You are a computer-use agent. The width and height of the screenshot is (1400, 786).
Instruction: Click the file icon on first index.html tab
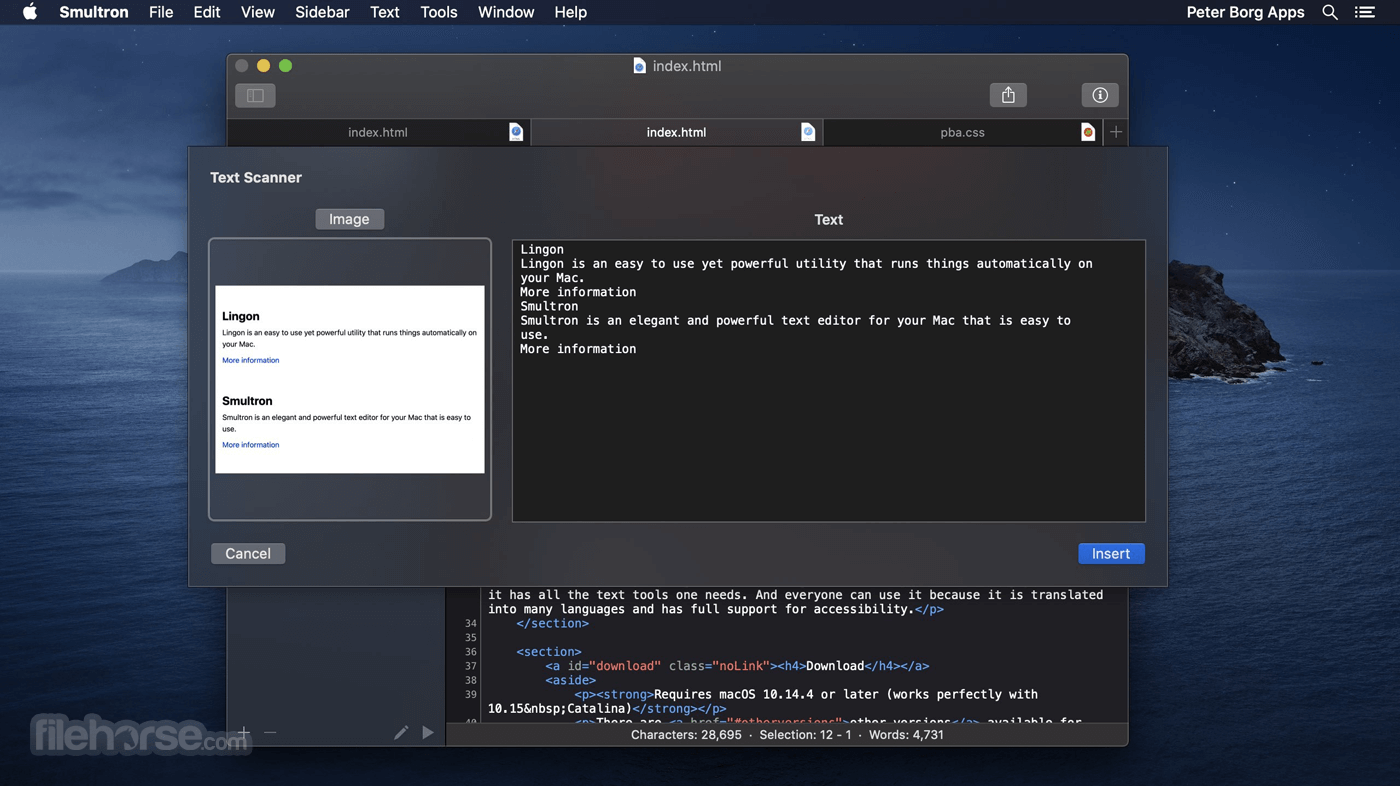coord(516,132)
